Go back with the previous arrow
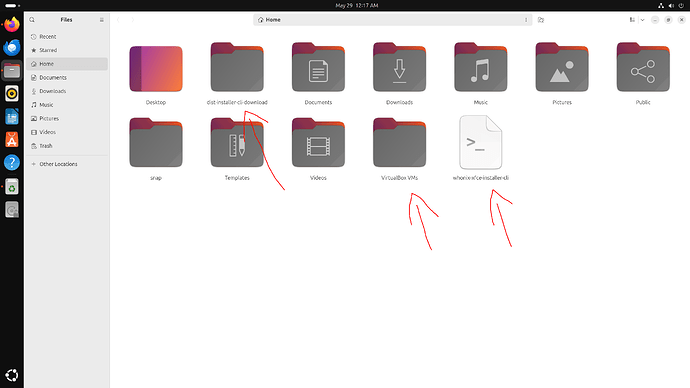Screen dimensions: 690x388 pyautogui.click(x=118, y=20)
